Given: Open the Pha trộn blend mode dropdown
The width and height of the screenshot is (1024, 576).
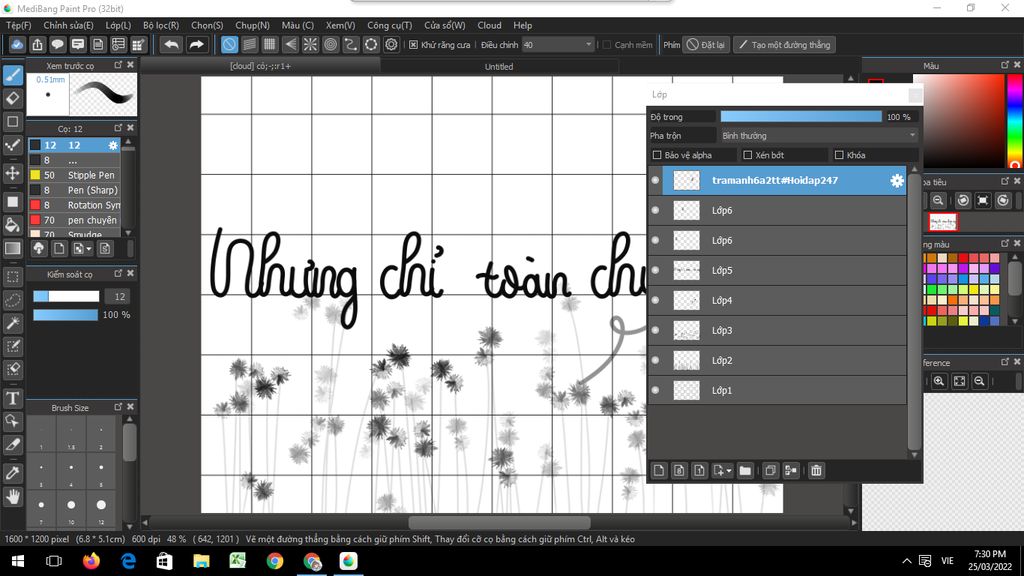Looking at the screenshot, I should (x=818, y=136).
